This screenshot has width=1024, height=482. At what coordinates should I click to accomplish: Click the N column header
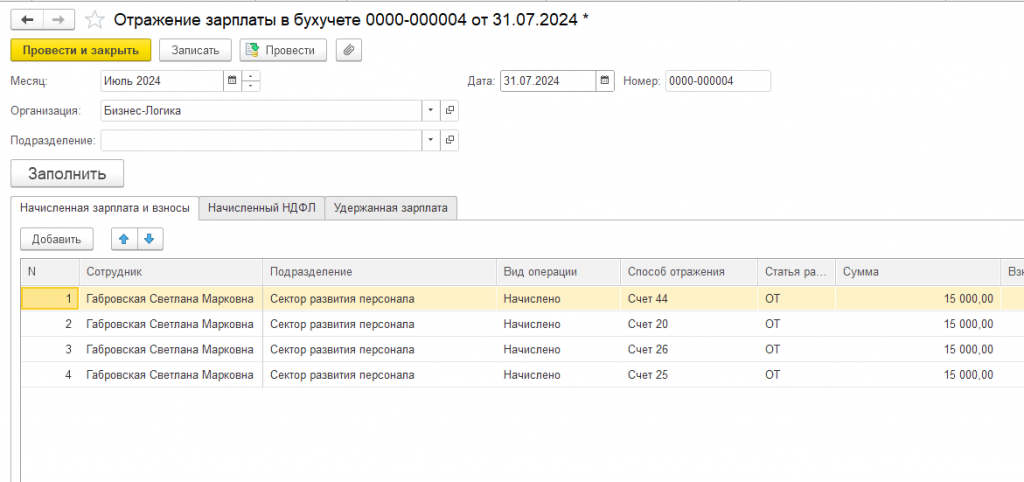coord(50,272)
